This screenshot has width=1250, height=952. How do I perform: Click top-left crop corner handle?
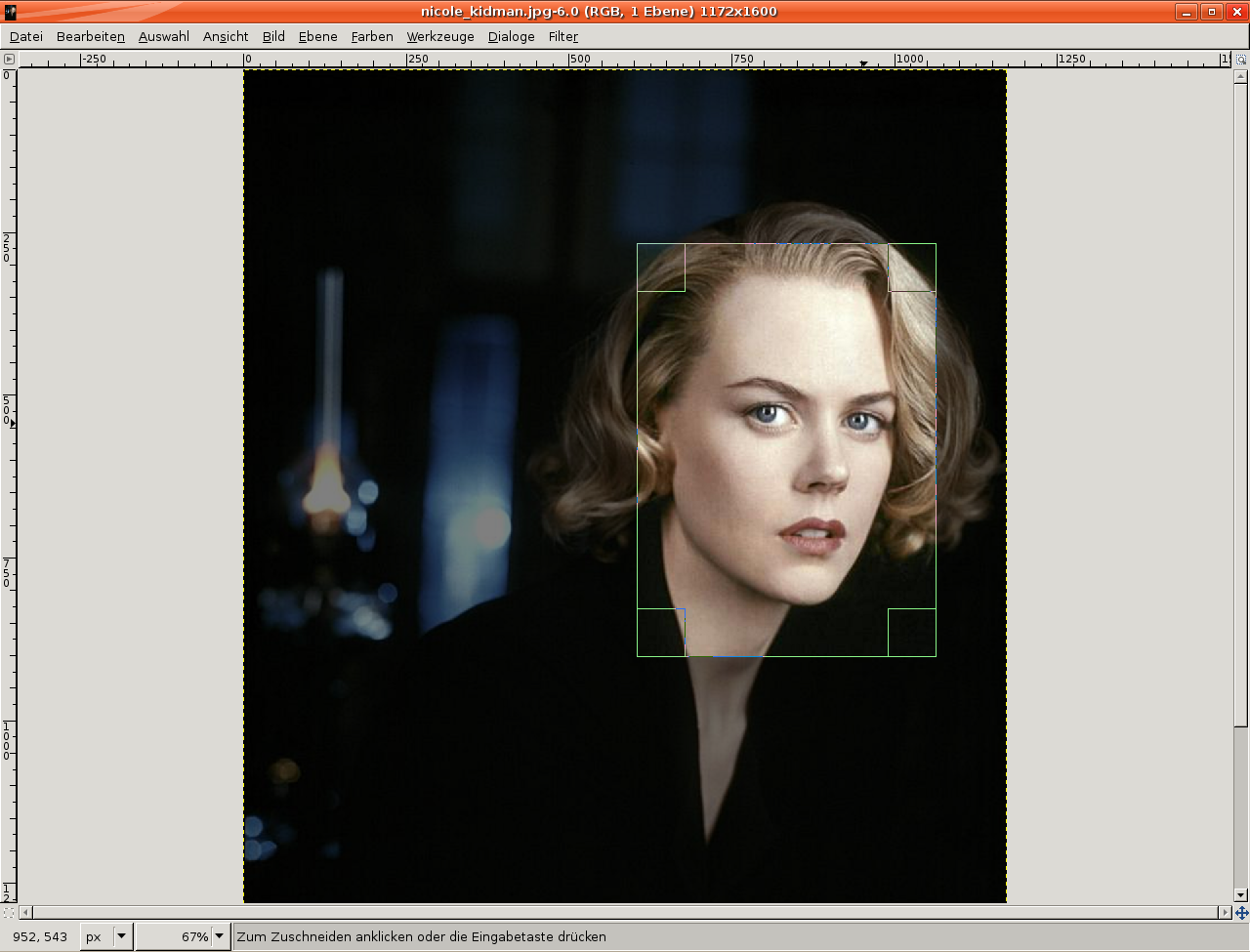[x=661, y=268]
